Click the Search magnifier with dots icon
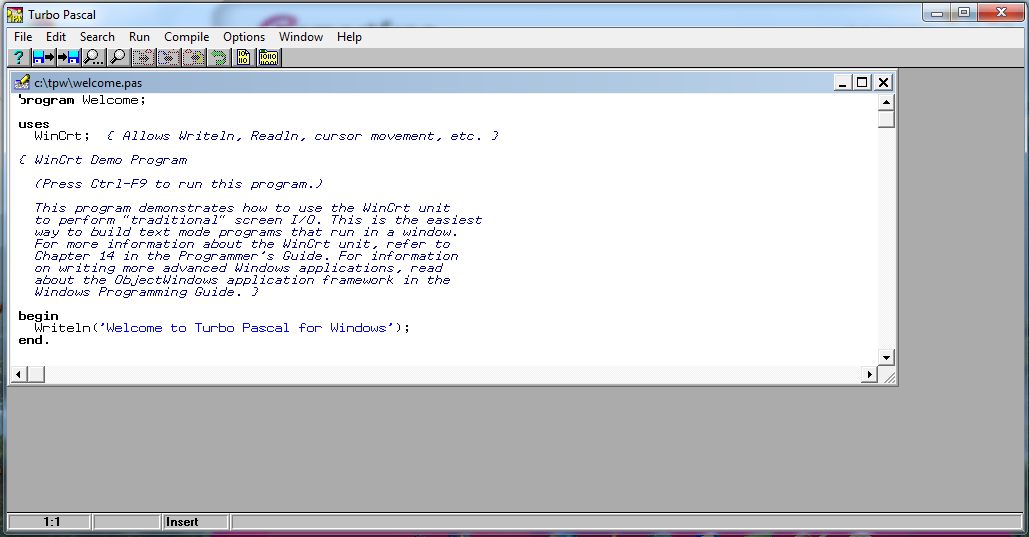The image size is (1029, 537). [x=93, y=58]
